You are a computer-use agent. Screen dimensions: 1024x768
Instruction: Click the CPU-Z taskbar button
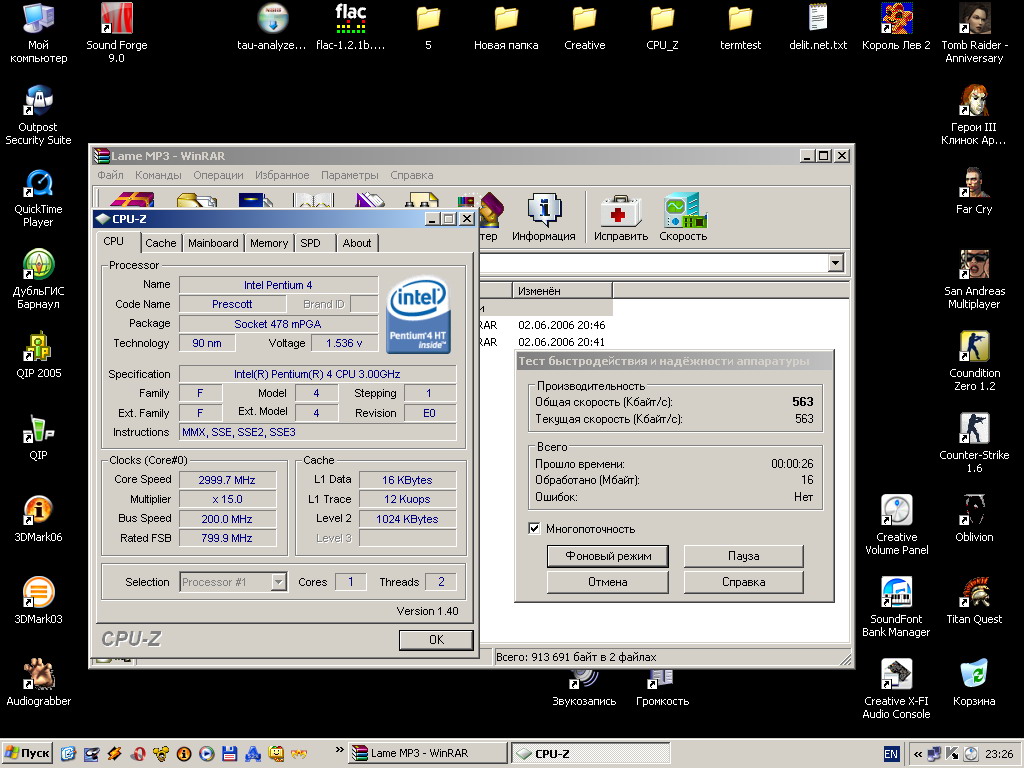coord(590,754)
